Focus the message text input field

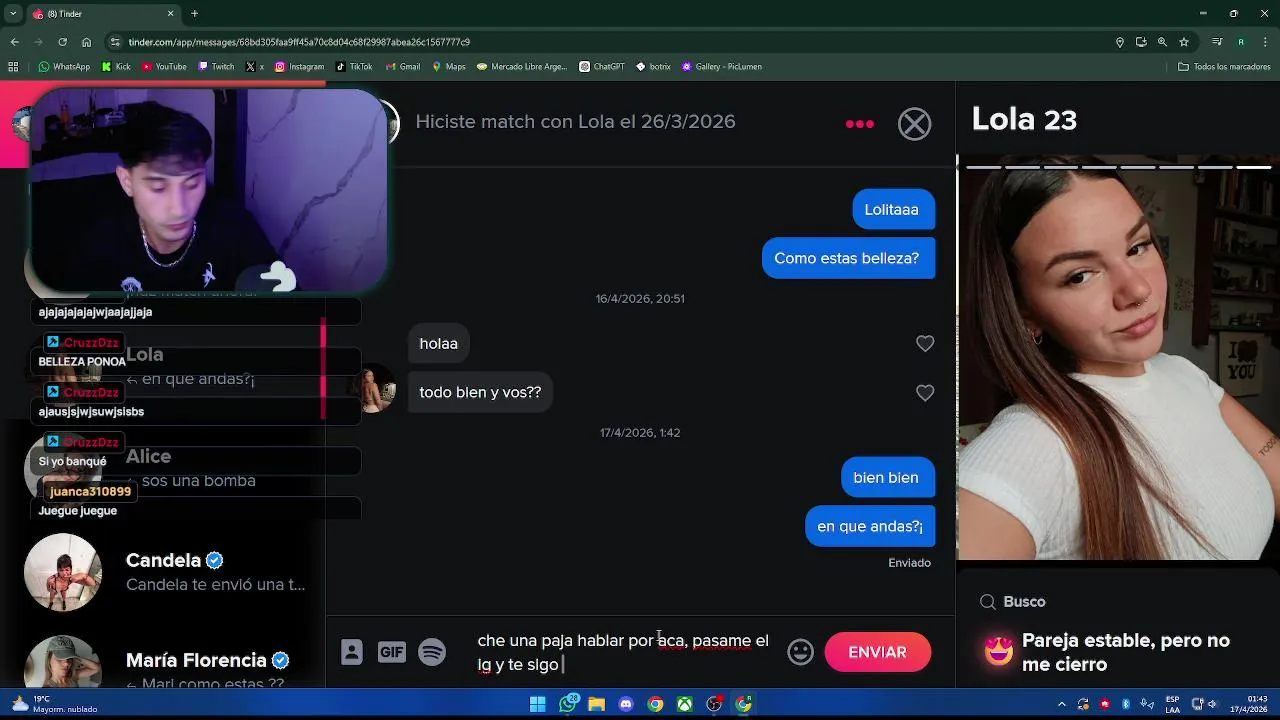625,652
